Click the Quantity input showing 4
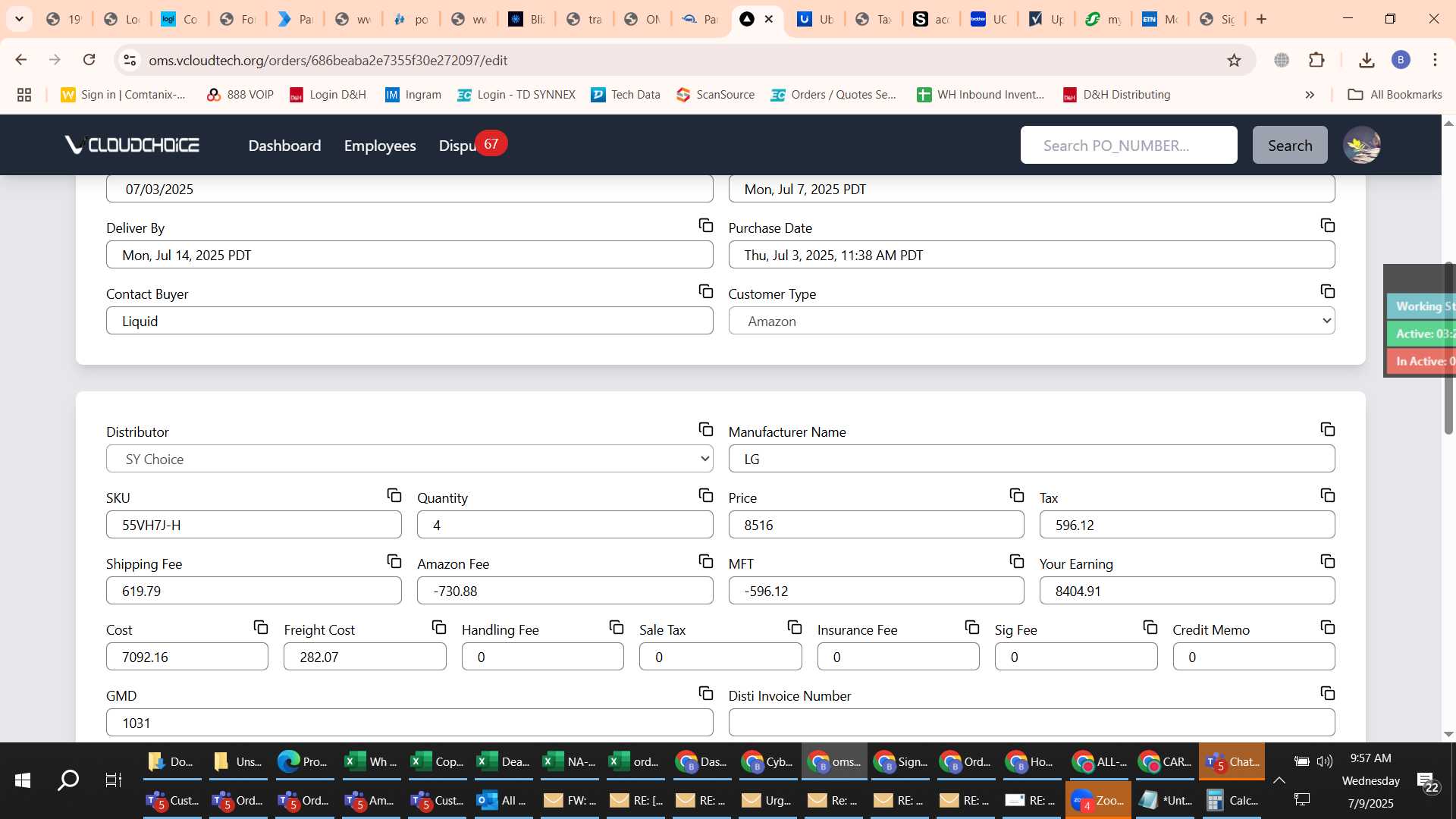Image resolution: width=1456 pixels, height=819 pixels. [565, 525]
